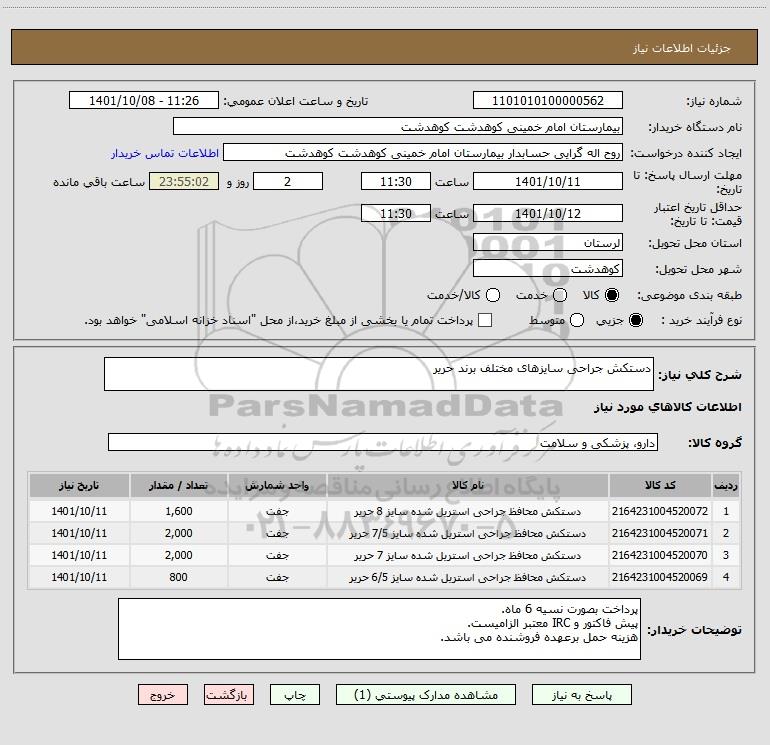Select the جزیی purchase type radio
The height and width of the screenshot is (745, 770).
635,320
